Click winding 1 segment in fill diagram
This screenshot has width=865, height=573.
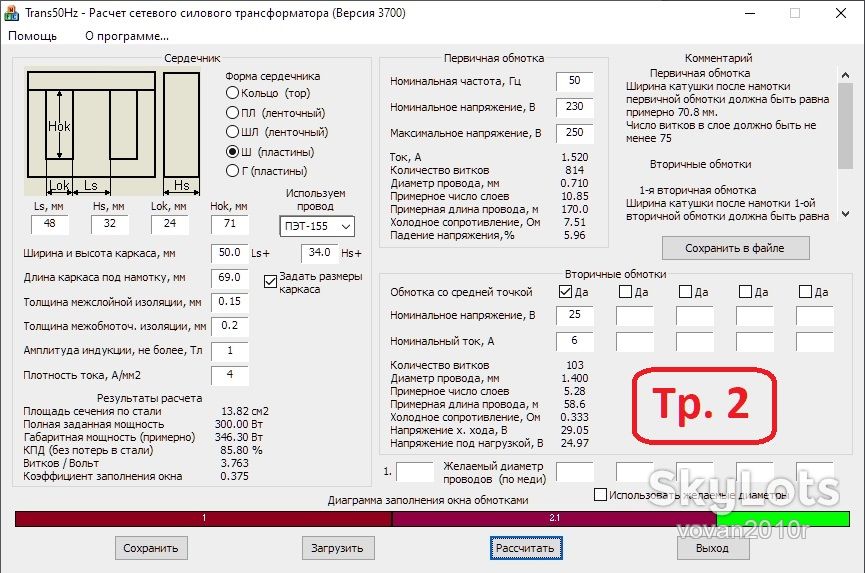click(x=204, y=518)
